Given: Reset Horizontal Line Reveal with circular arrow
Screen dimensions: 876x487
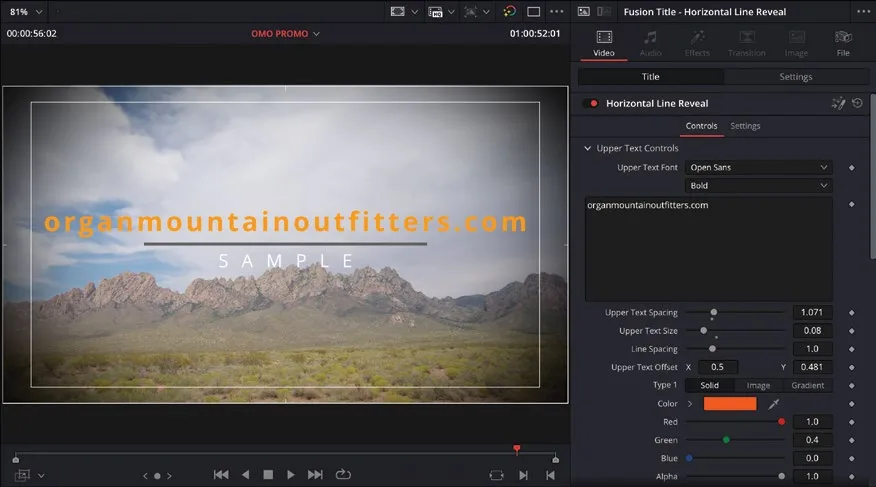Looking at the screenshot, I should pos(857,103).
